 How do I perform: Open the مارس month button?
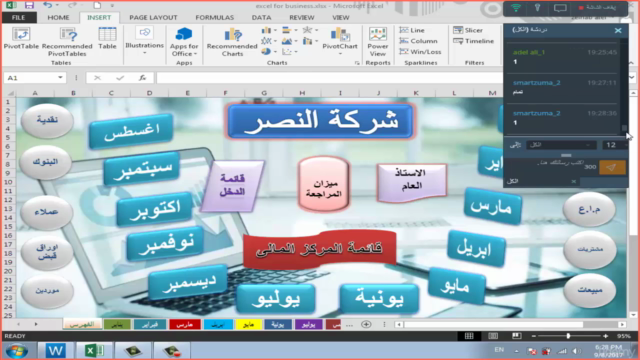pos(493,206)
